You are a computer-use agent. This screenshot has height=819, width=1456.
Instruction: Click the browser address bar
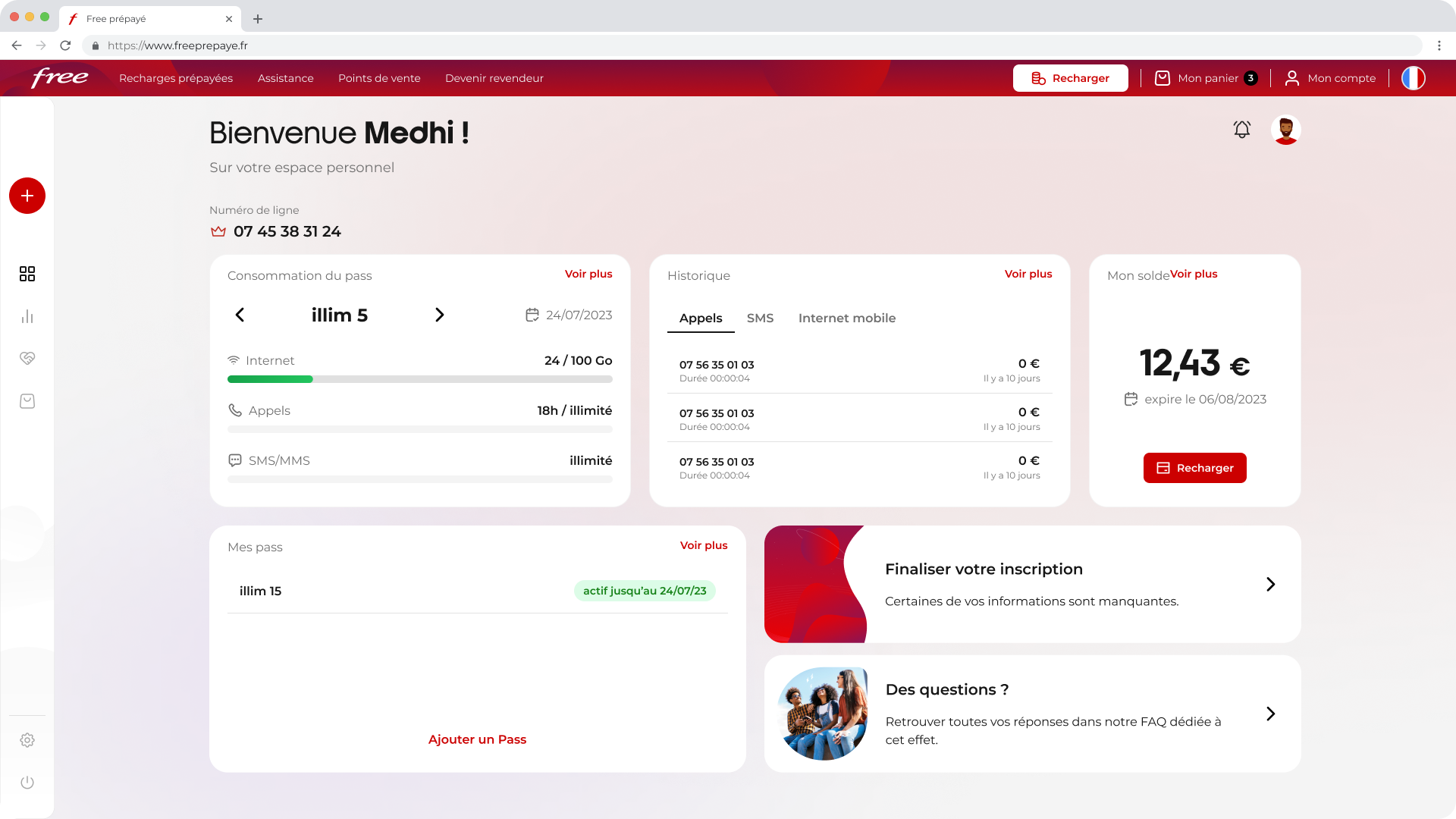(751, 45)
